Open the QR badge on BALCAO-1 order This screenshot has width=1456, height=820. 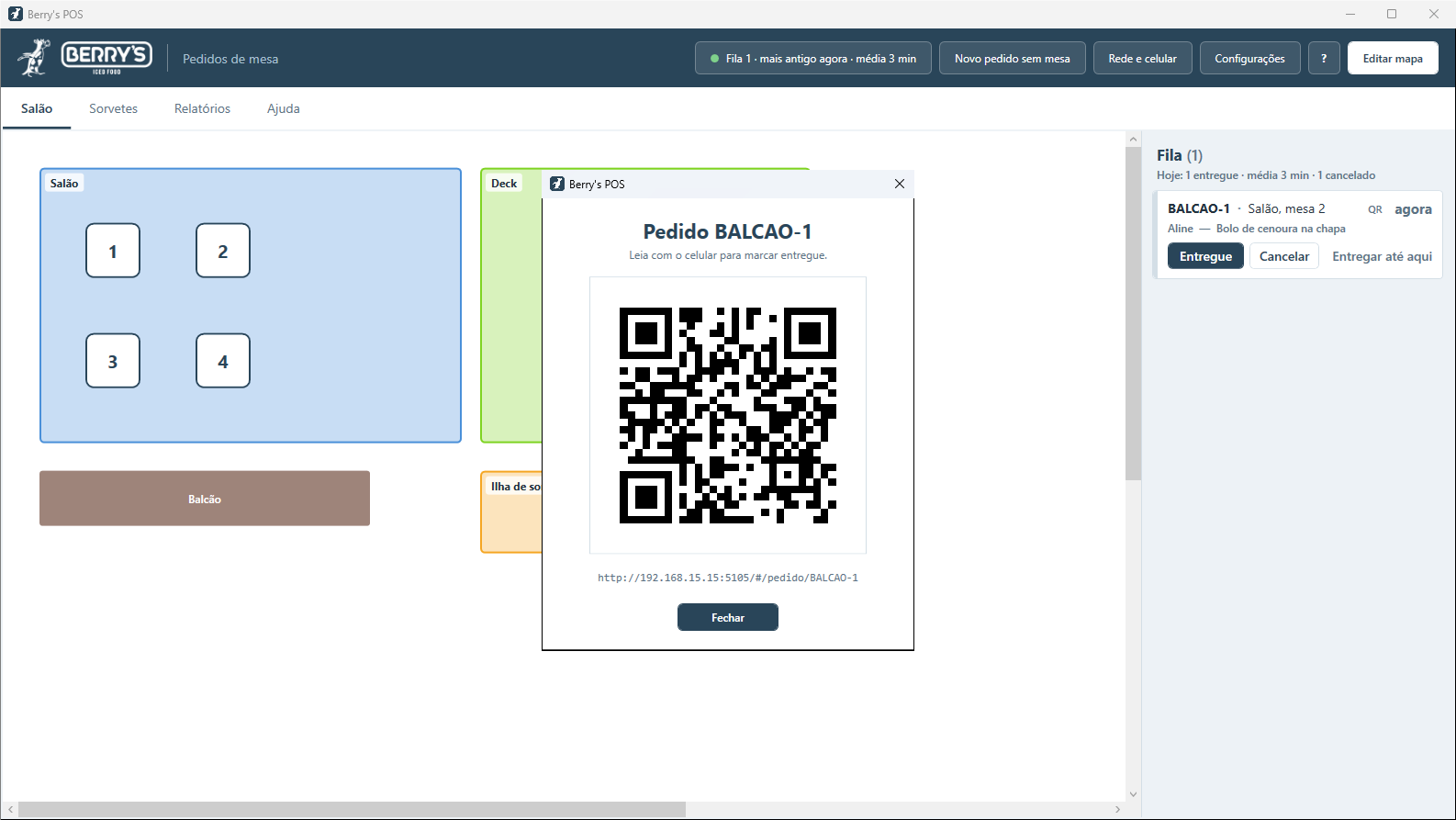pos(1375,209)
